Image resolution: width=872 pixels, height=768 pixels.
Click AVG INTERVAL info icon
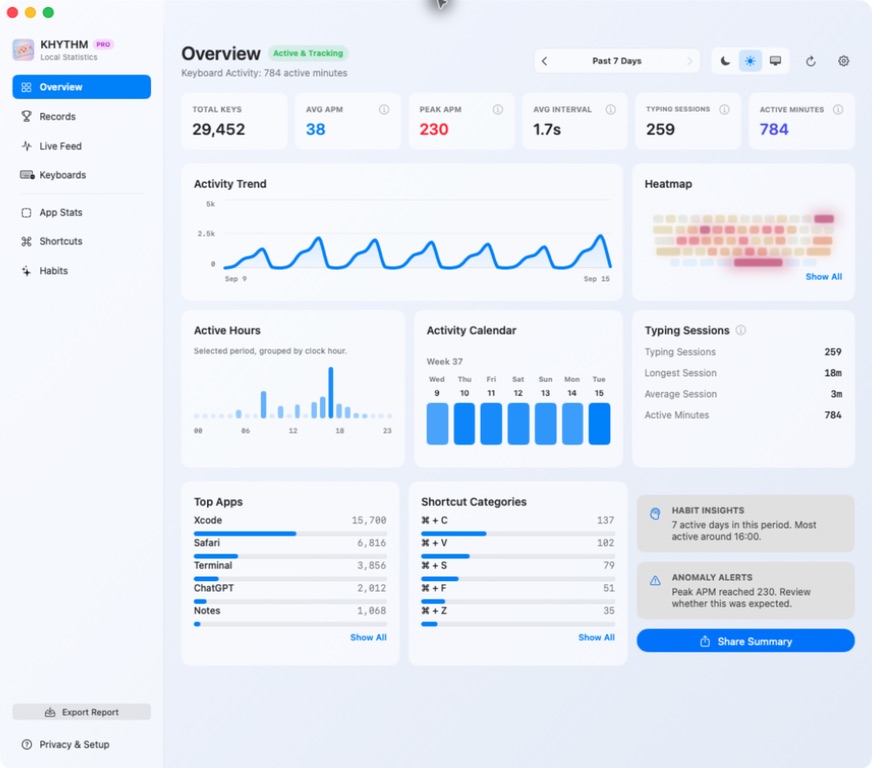click(610, 110)
